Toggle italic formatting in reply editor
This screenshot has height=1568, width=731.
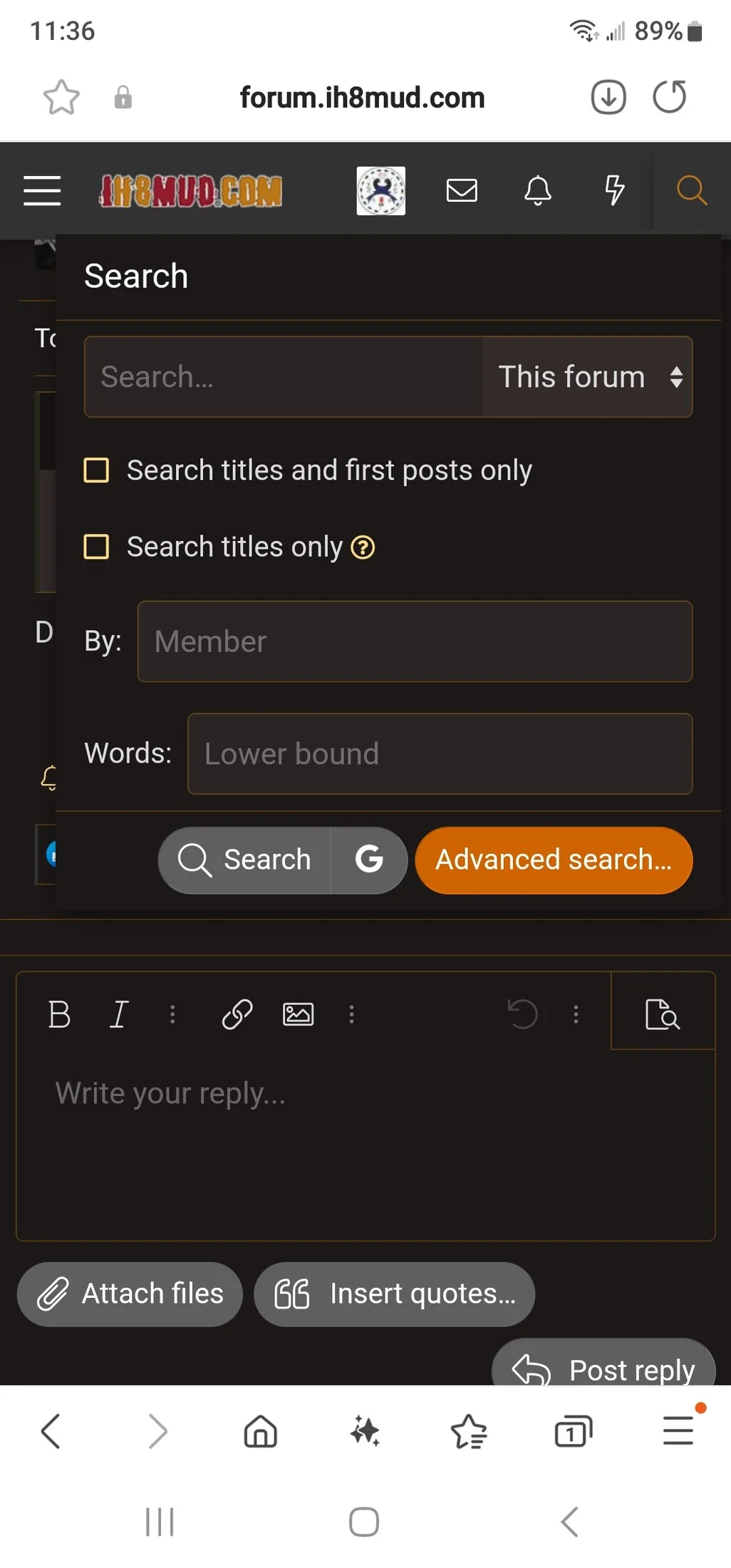[x=119, y=1014]
